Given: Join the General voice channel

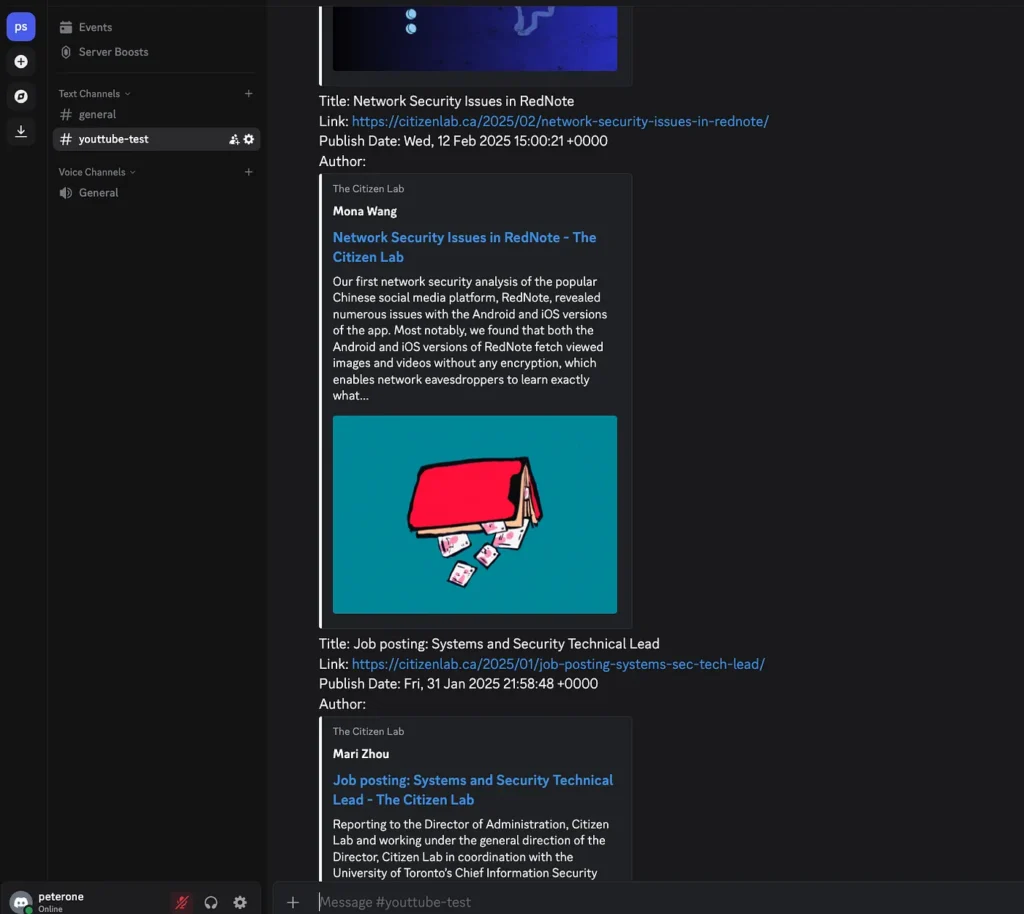Looking at the screenshot, I should coord(97,192).
